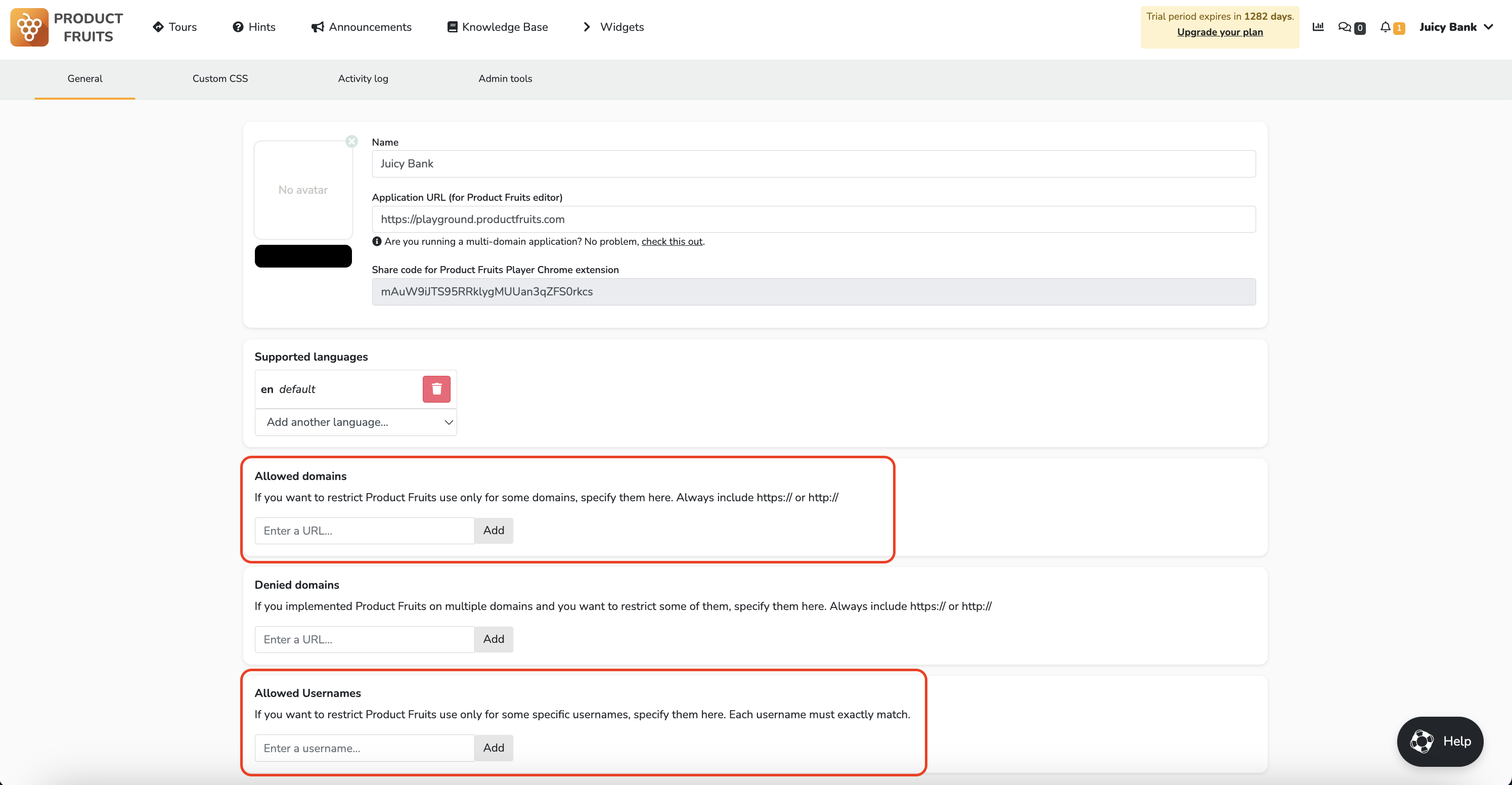The image size is (1512, 785).
Task: Click Add button for Allowed Usernames
Action: [x=494, y=748]
